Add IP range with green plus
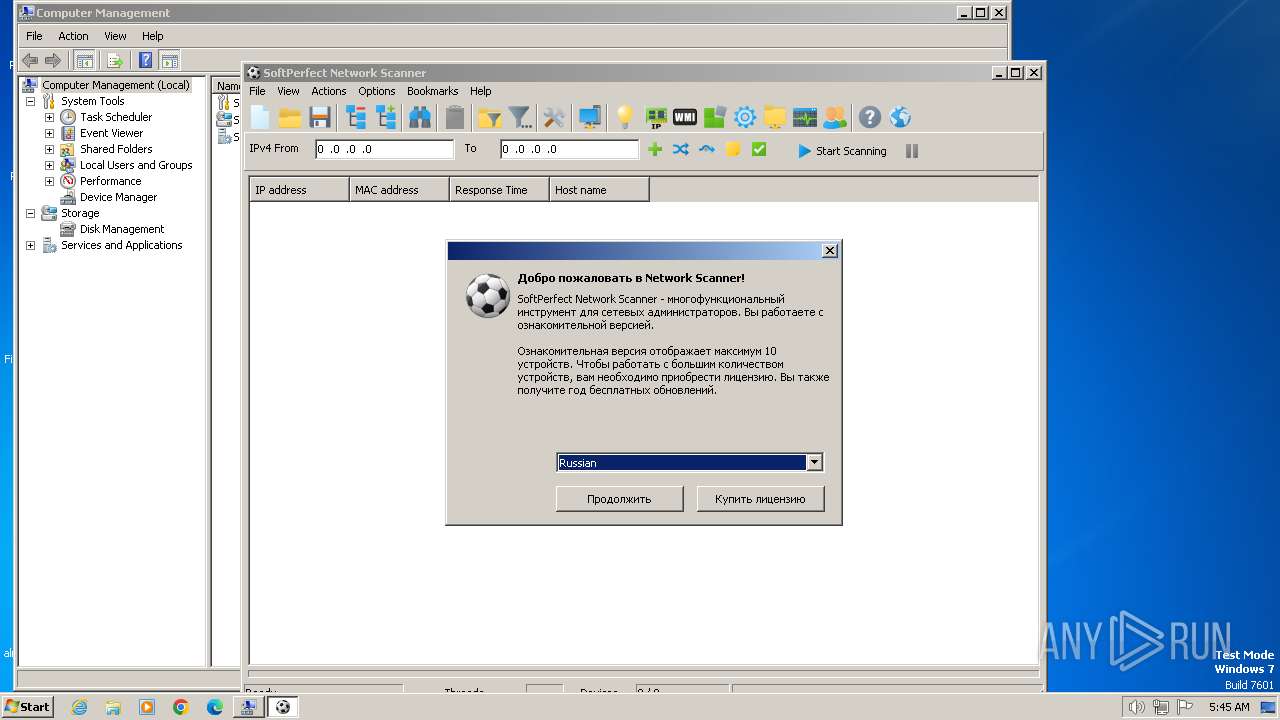Viewport: 1280px width, 720px height. click(655, 150)
